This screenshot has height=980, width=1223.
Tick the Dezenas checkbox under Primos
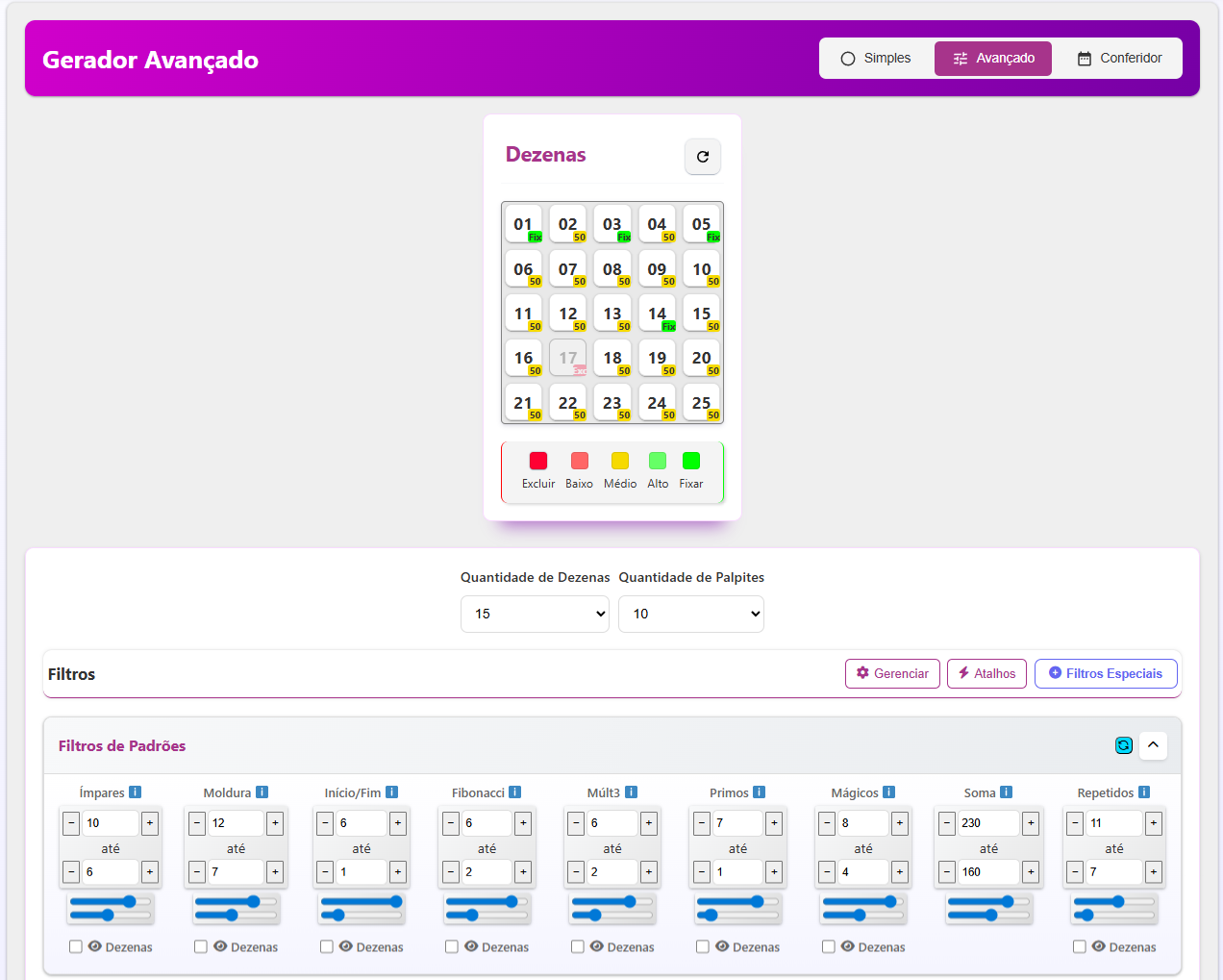click(703, 946)
